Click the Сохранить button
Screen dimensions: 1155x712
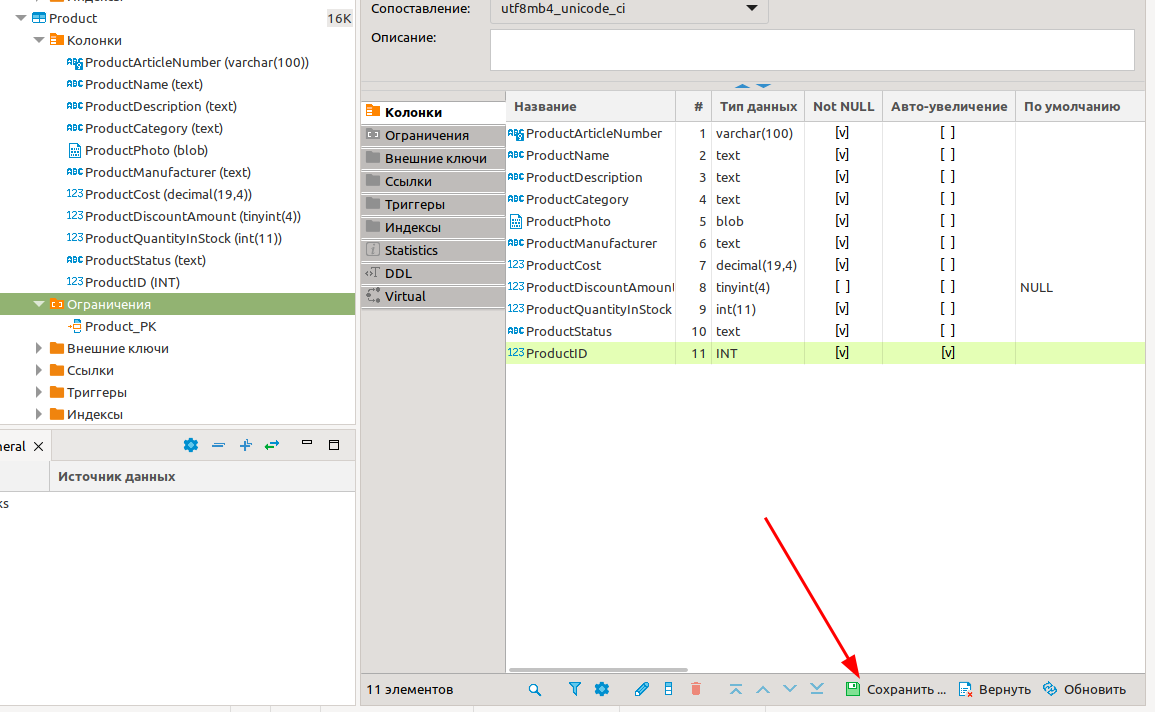pos(895,689)
